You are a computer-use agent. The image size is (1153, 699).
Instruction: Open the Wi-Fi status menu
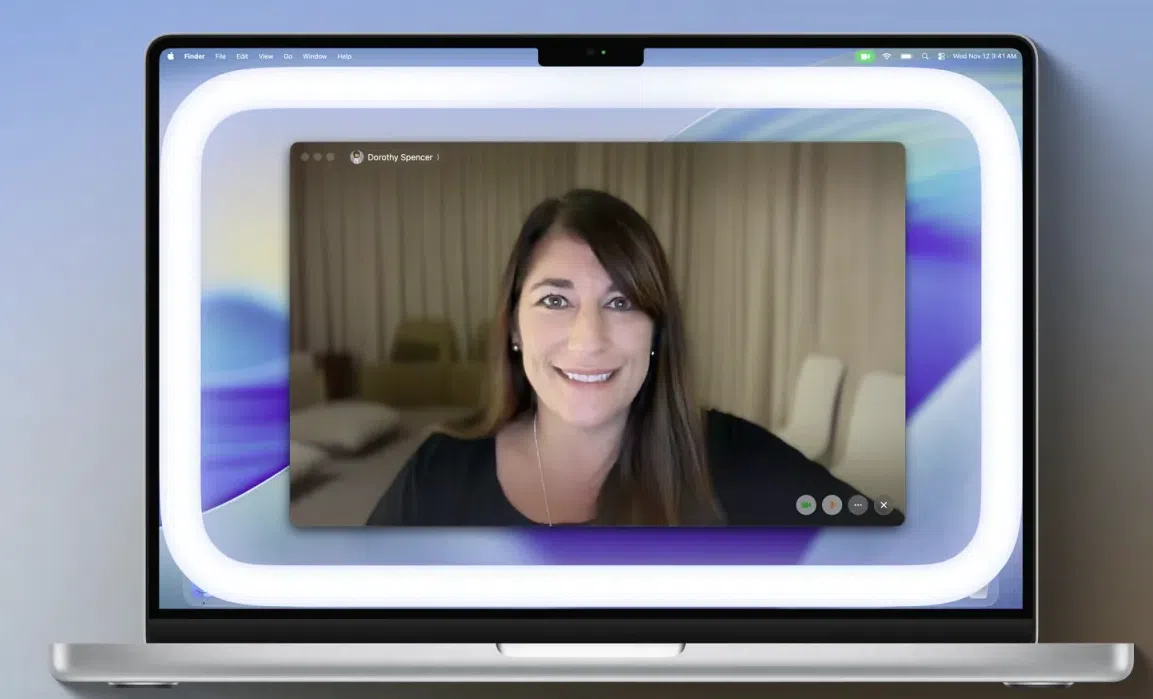(x=886, y=56)
